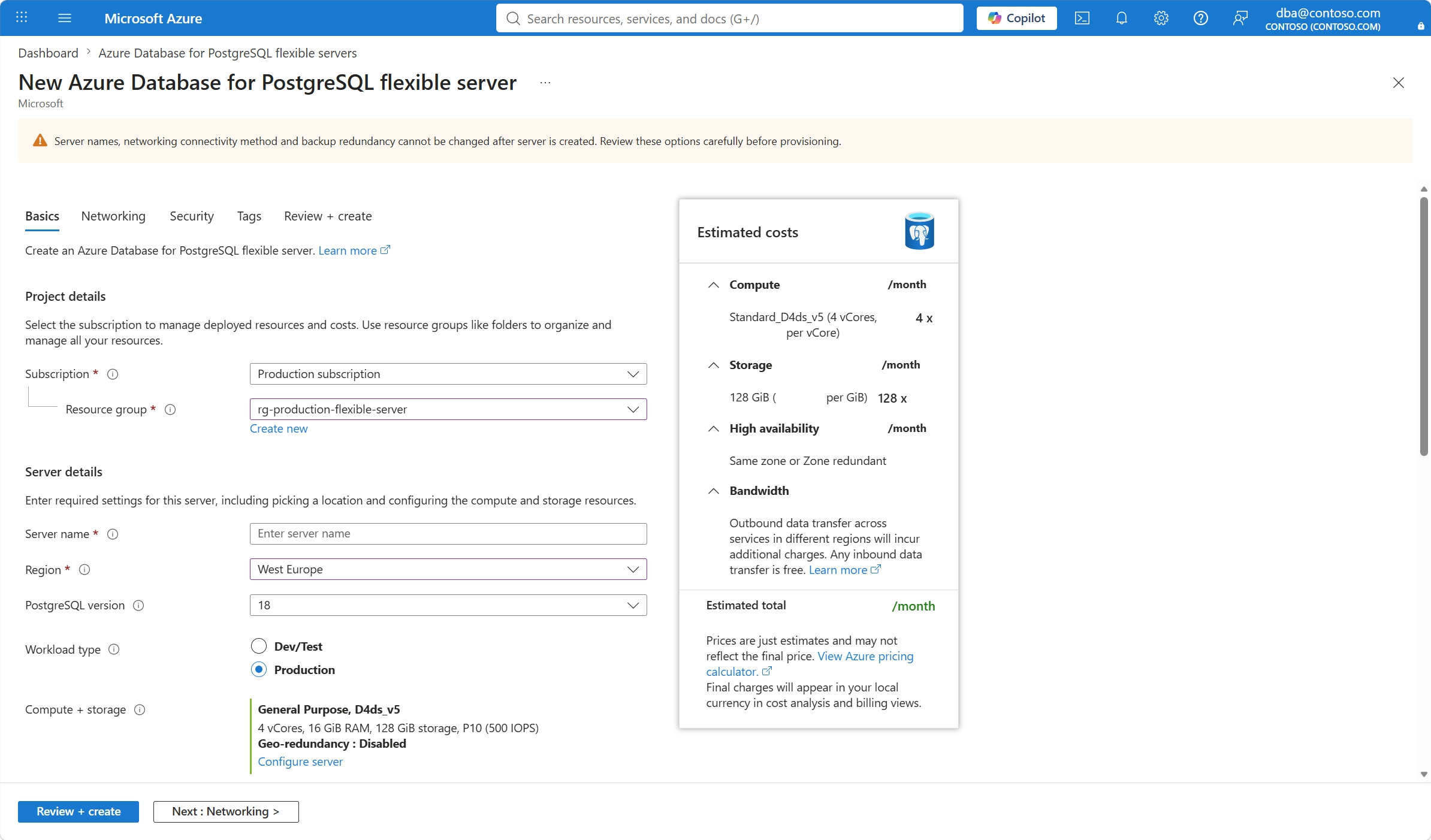Switch to the Basics tab
The height and width of the screenshot is (840, 1431).
point(42,216)
